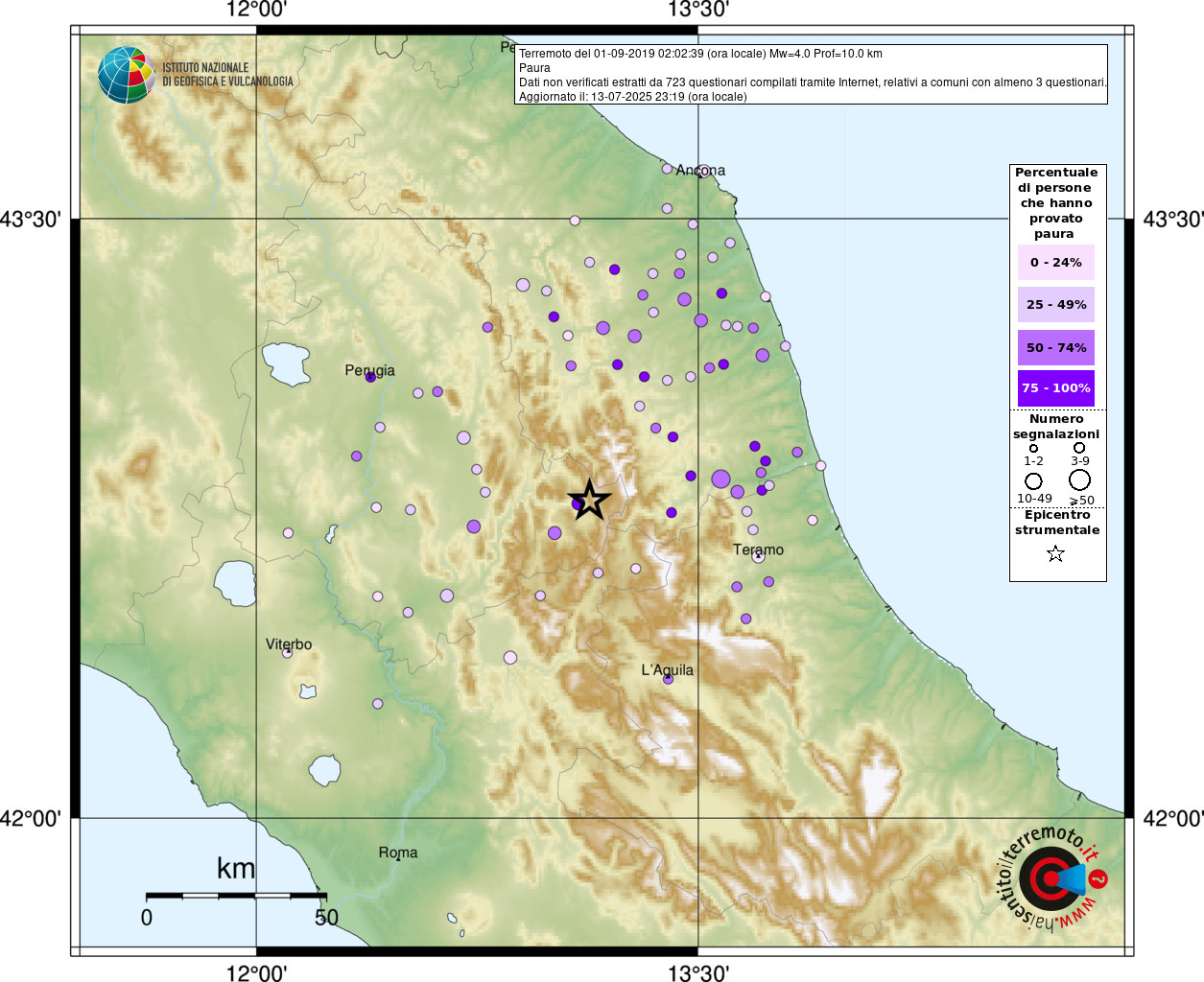Click the Istituto Nazionale di Geofisica text

(227, 75)
